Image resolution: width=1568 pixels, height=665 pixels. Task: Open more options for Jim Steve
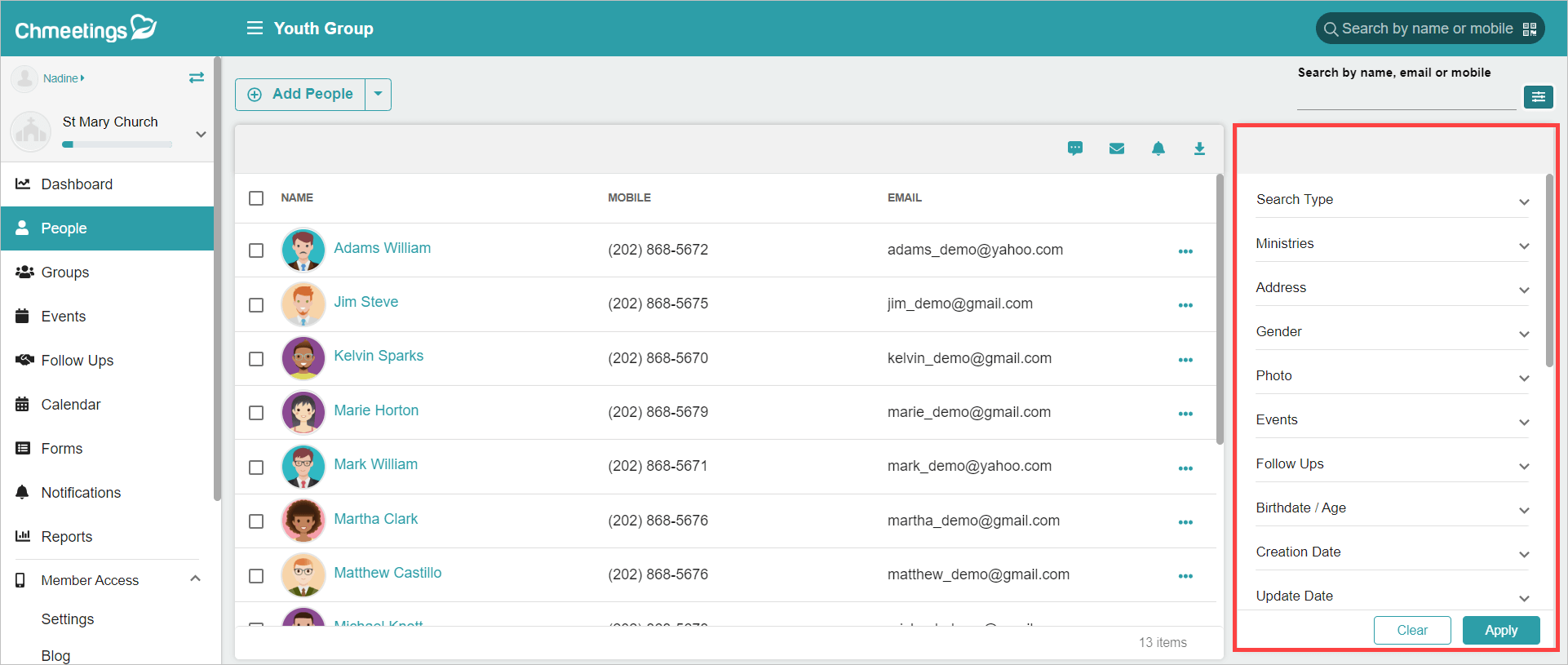(x=1185, y=305)
